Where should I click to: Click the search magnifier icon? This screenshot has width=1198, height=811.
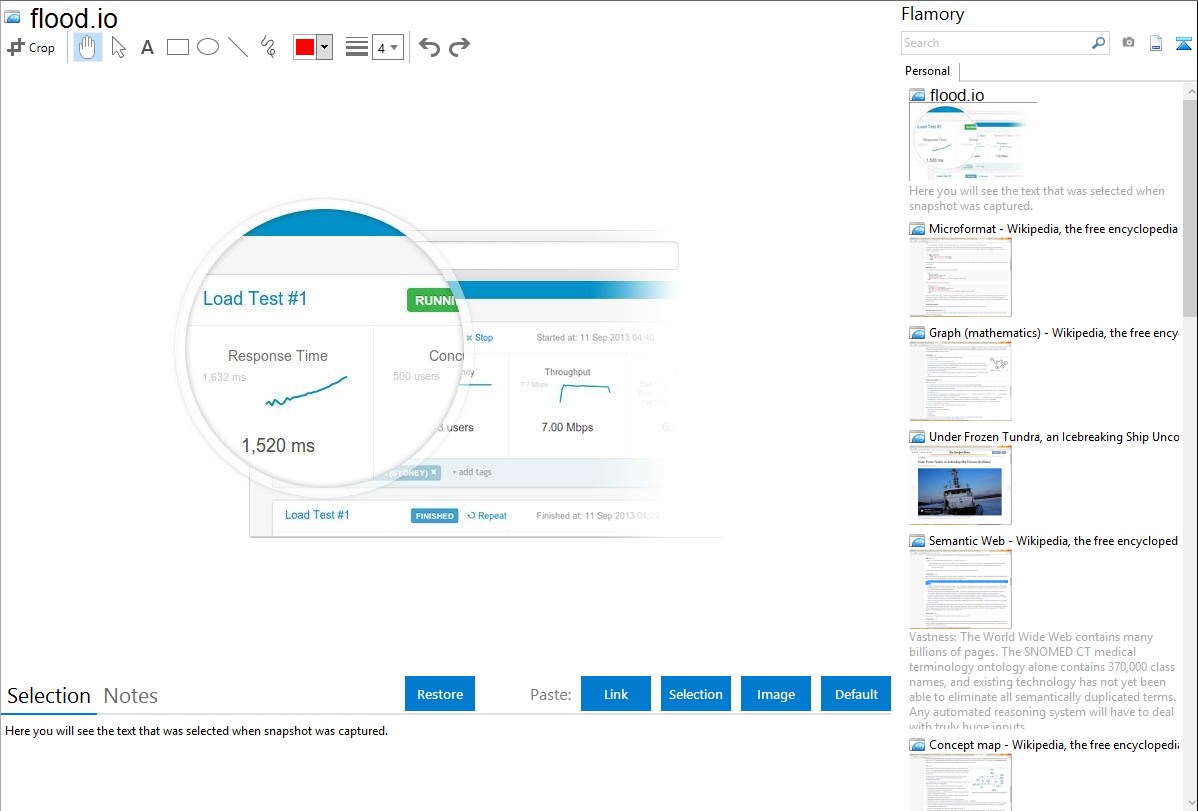click(x=1098, y=43)
